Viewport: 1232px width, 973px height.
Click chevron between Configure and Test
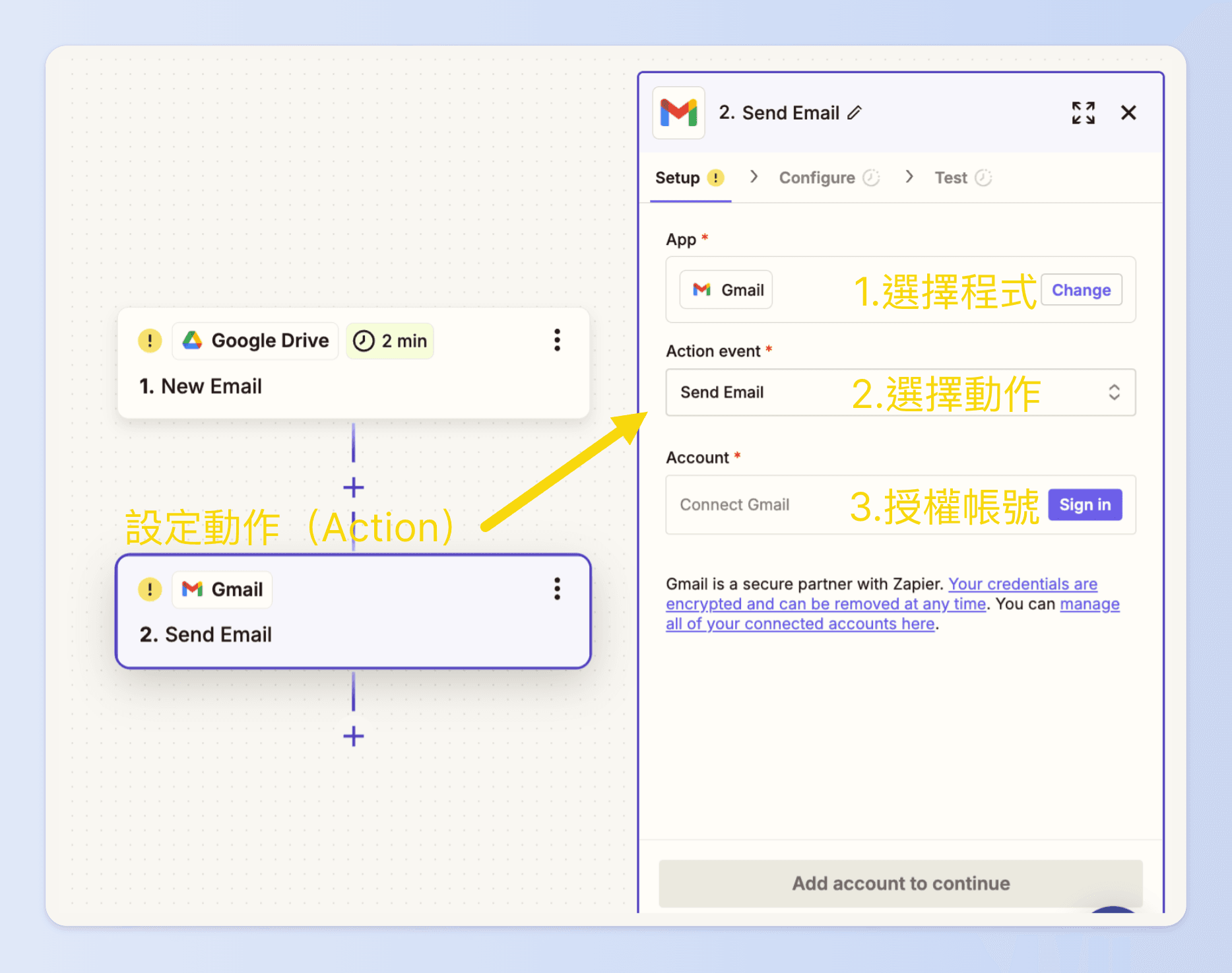909,177
